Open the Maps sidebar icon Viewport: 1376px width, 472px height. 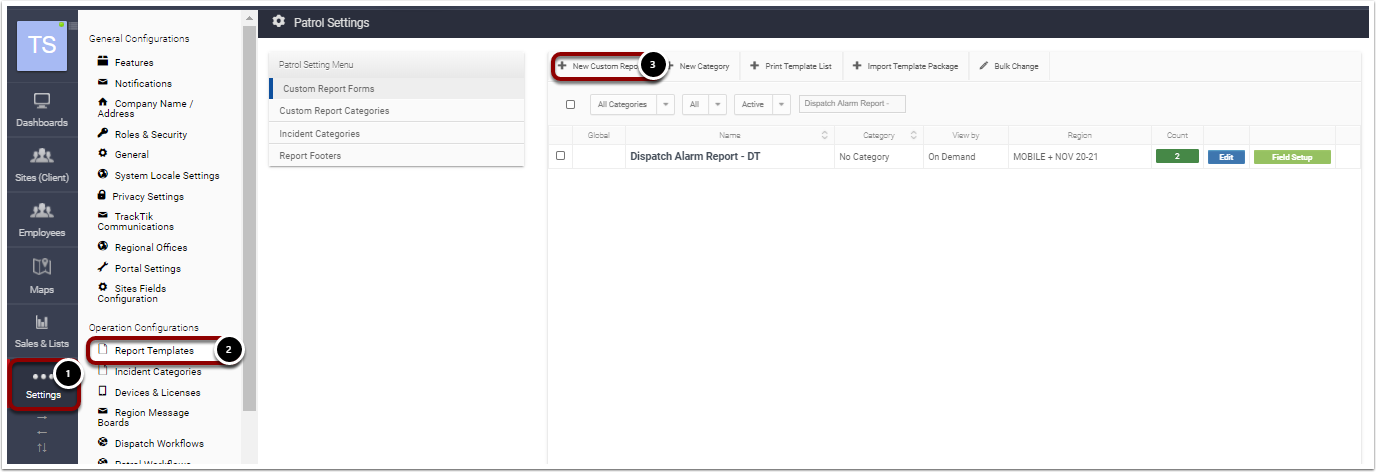[41, 266]
